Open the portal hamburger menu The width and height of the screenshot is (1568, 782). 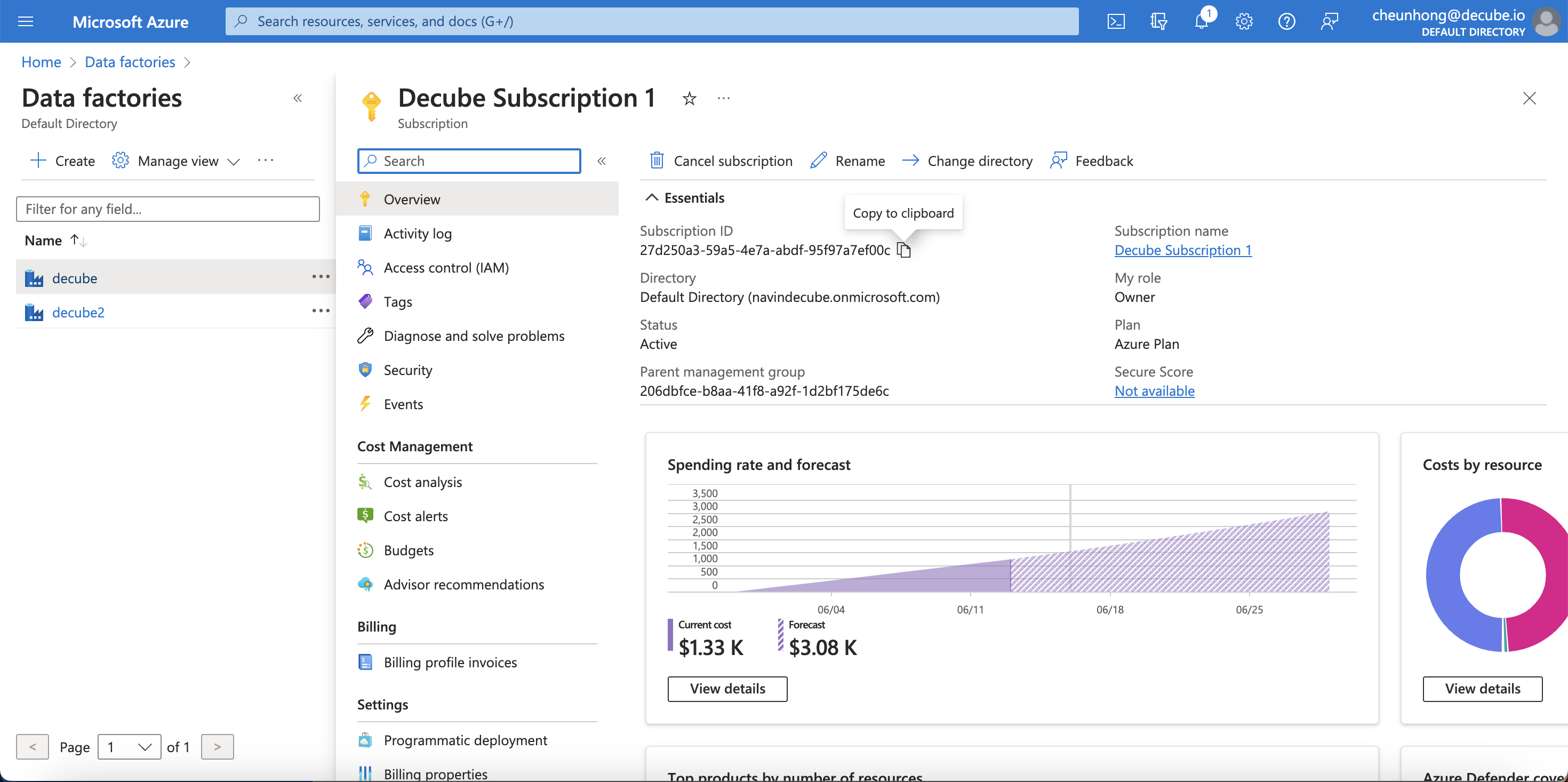click(26, 22)
